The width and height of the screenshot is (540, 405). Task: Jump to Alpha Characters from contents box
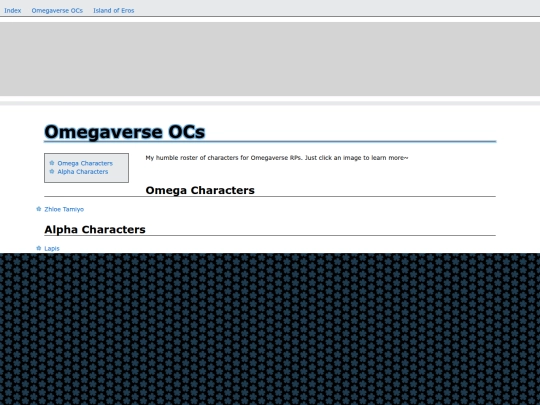tap(83, 172)
